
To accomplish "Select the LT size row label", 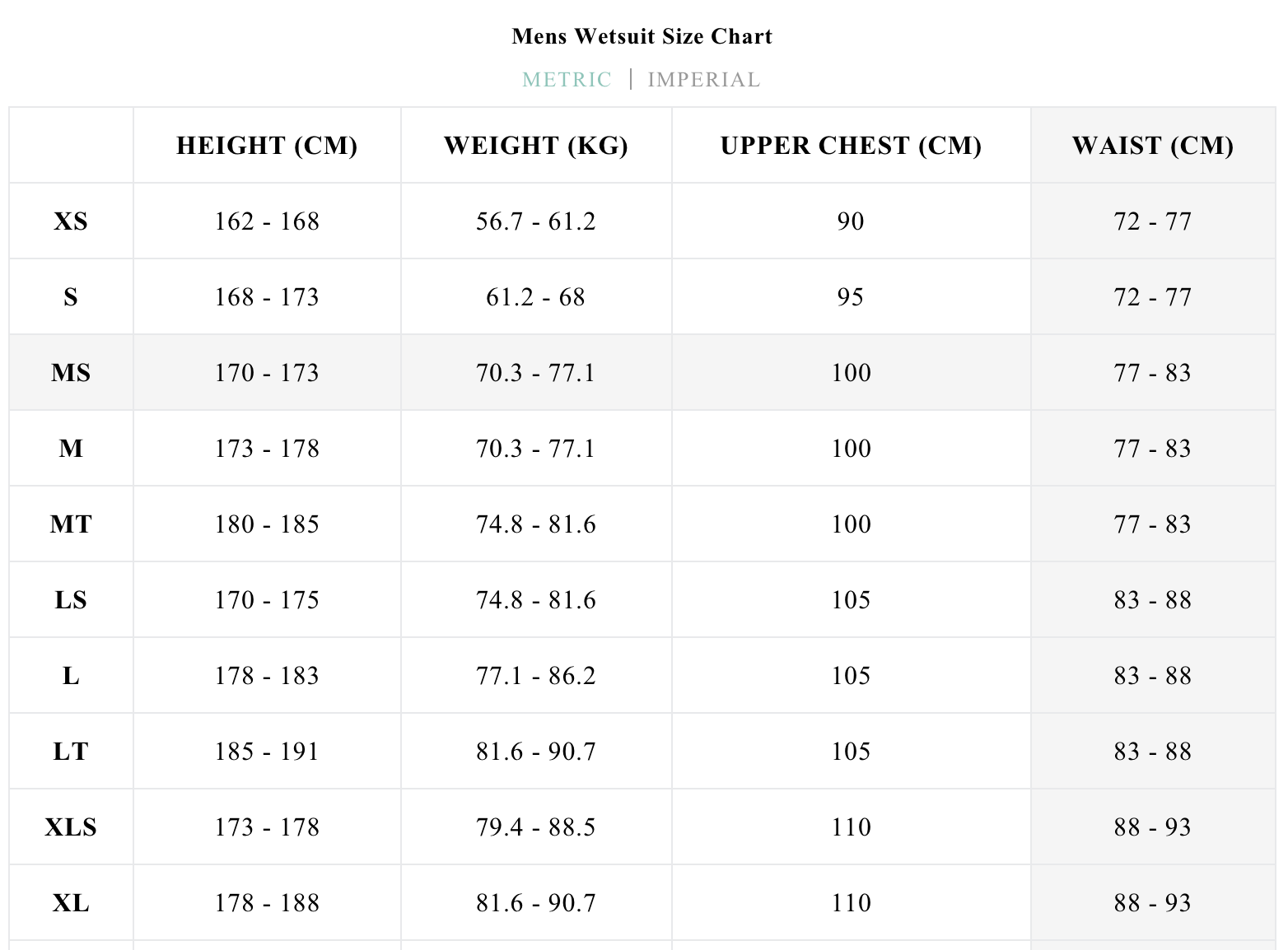I will coord(71,752).
